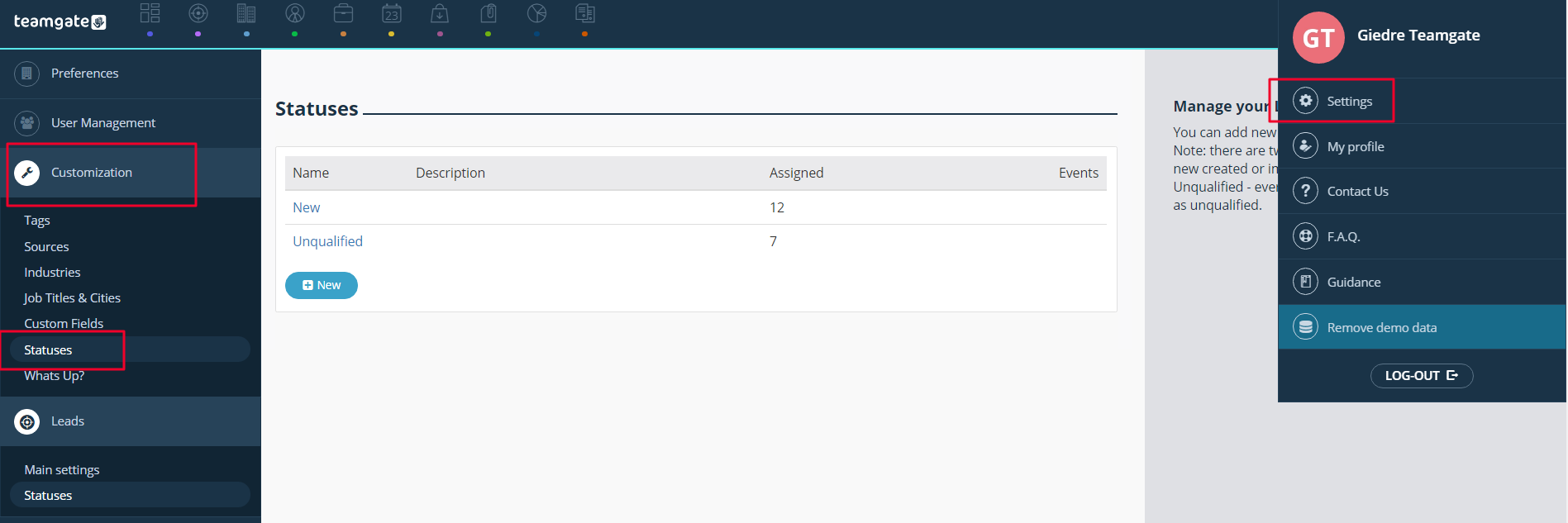The image size is (1568, 523).
Task: Open Custom Fields in sidebar
Action: [64, 323]
